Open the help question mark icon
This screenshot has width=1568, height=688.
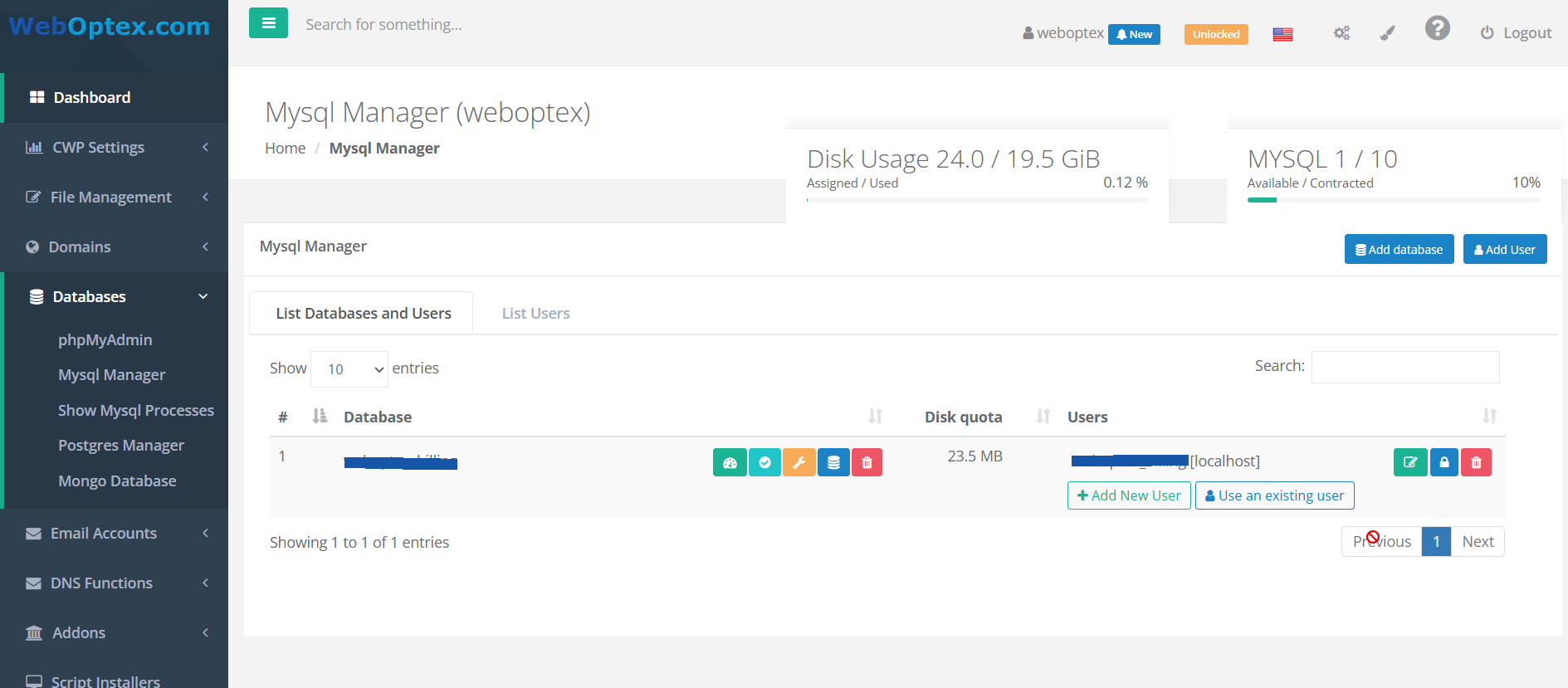click(1437, 29)
